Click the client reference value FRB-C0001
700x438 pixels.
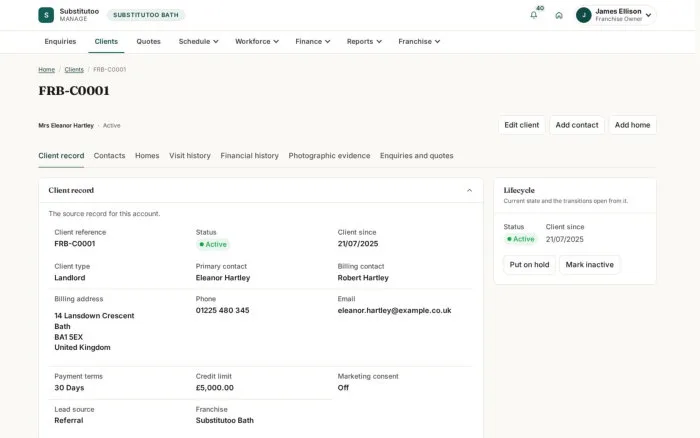(x=75, y=244)
